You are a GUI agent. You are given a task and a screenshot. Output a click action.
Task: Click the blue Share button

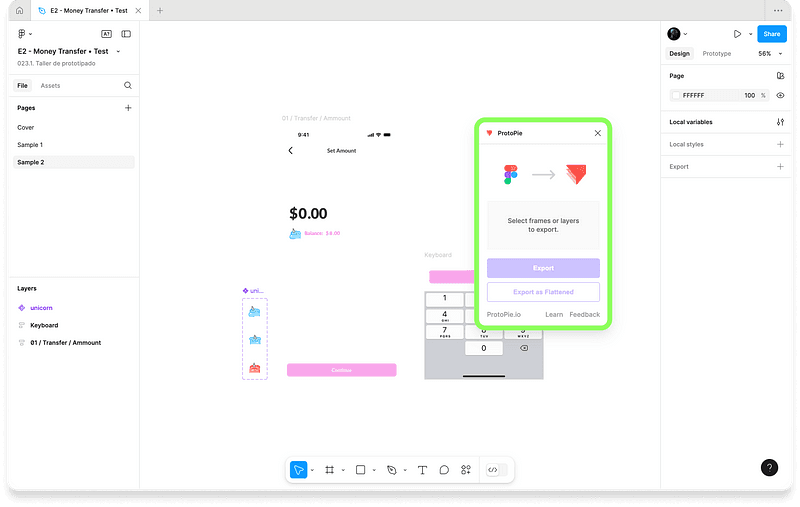click(772, 34)
